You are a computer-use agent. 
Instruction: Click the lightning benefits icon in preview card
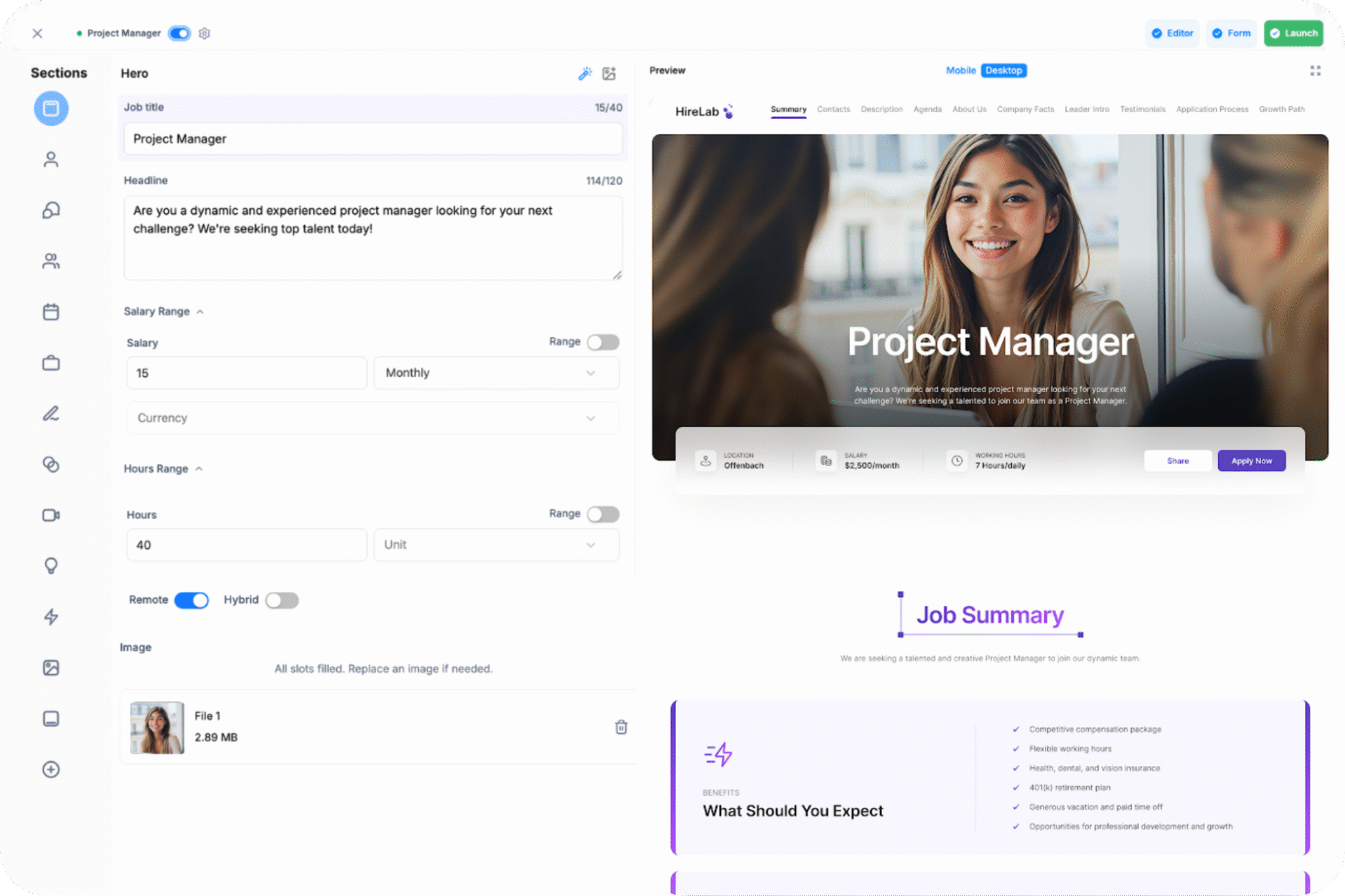tap(718, 754)
